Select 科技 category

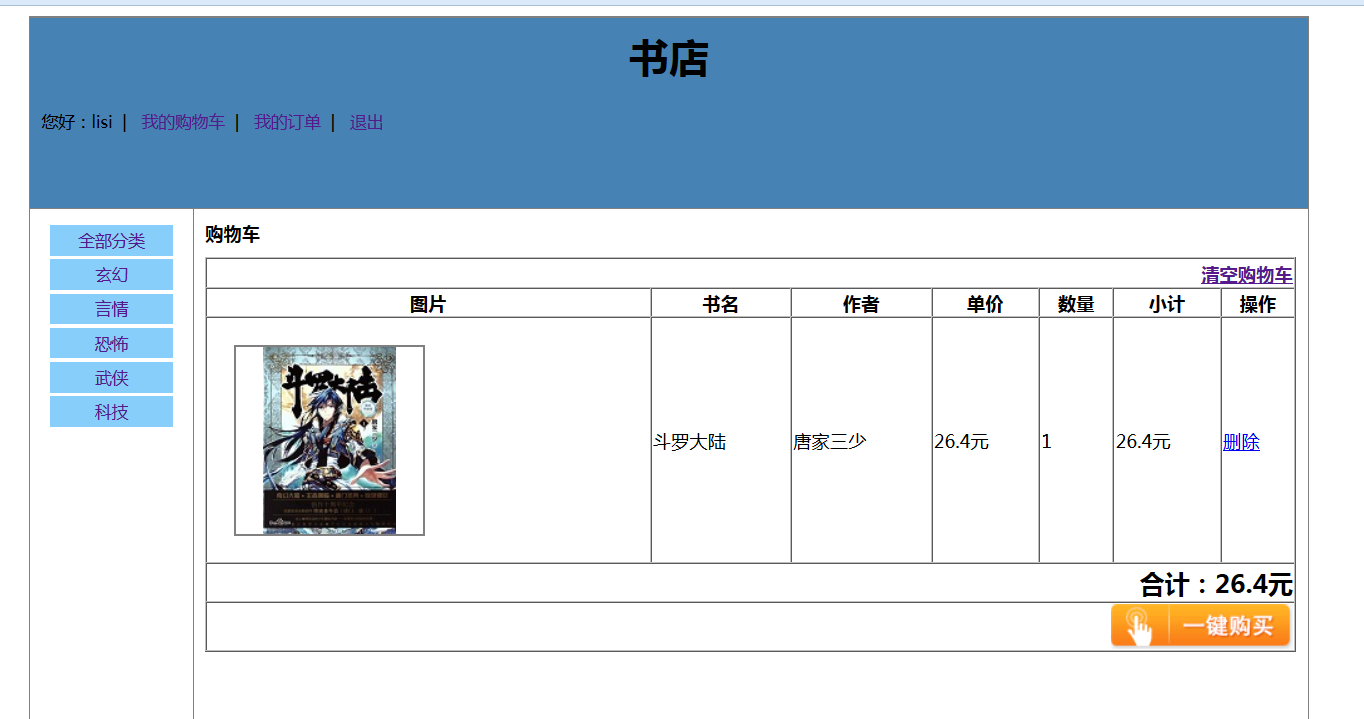111,412
